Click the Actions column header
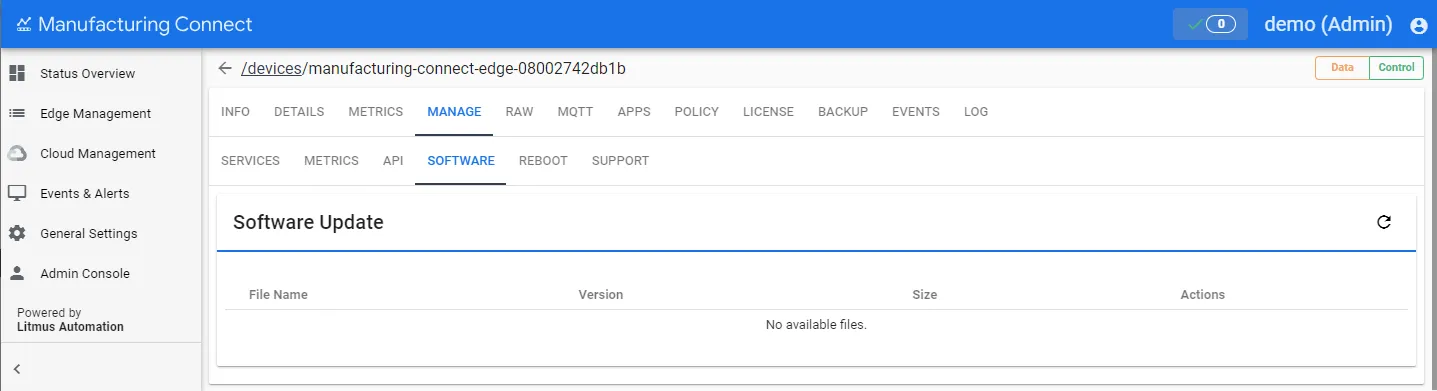1437x391 pixels. click(x=1203, y=295)
